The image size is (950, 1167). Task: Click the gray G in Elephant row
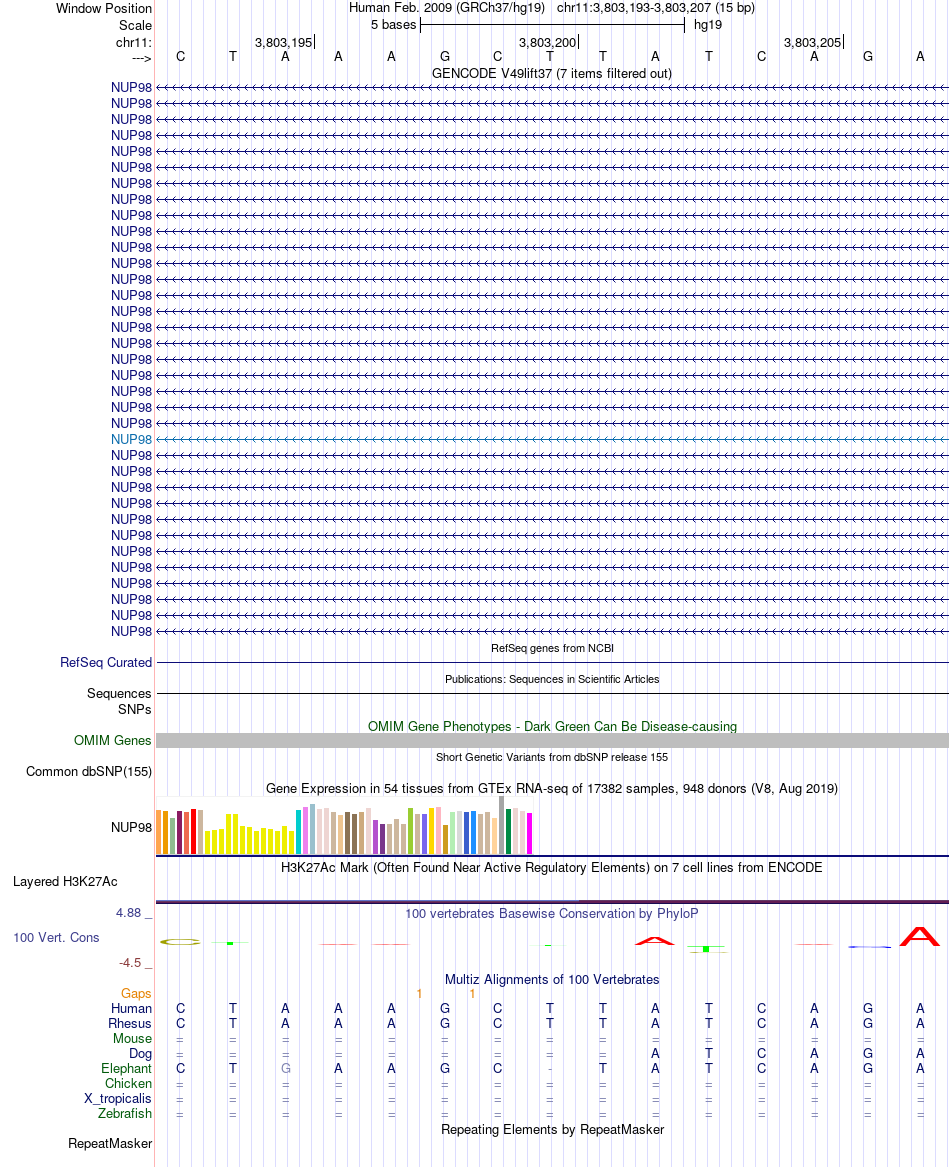coord(285,1069)
